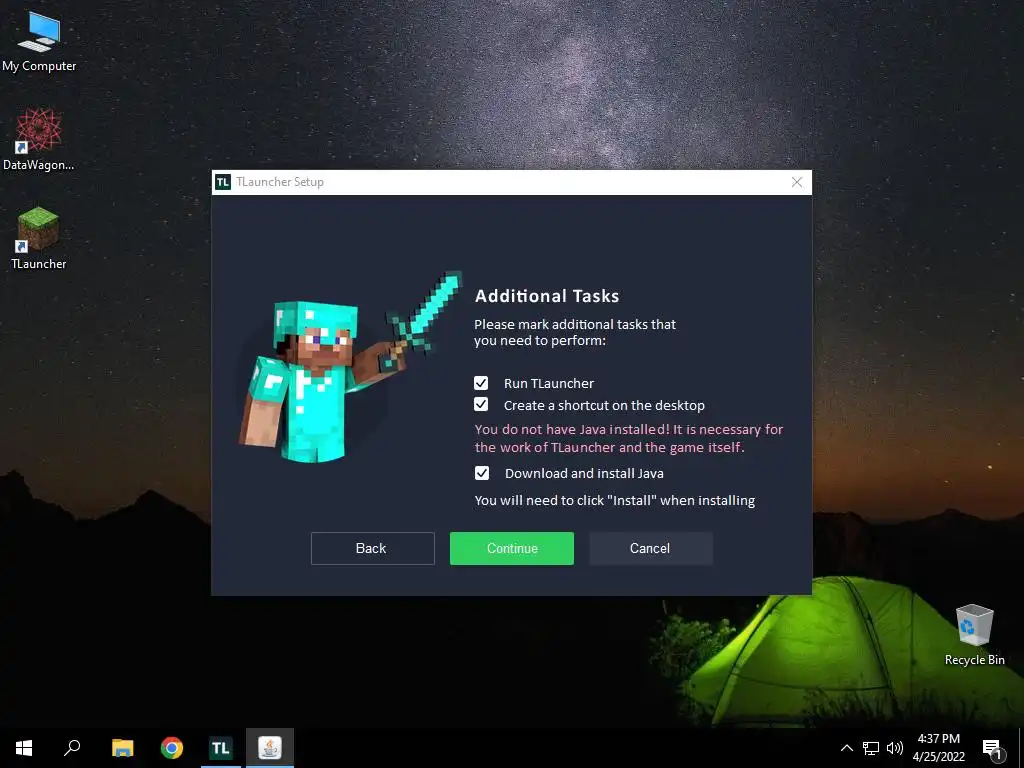Toggle Download and install Java checkbox
The width and height of the screenshot is (1024, 768).
tap(481, 473)
